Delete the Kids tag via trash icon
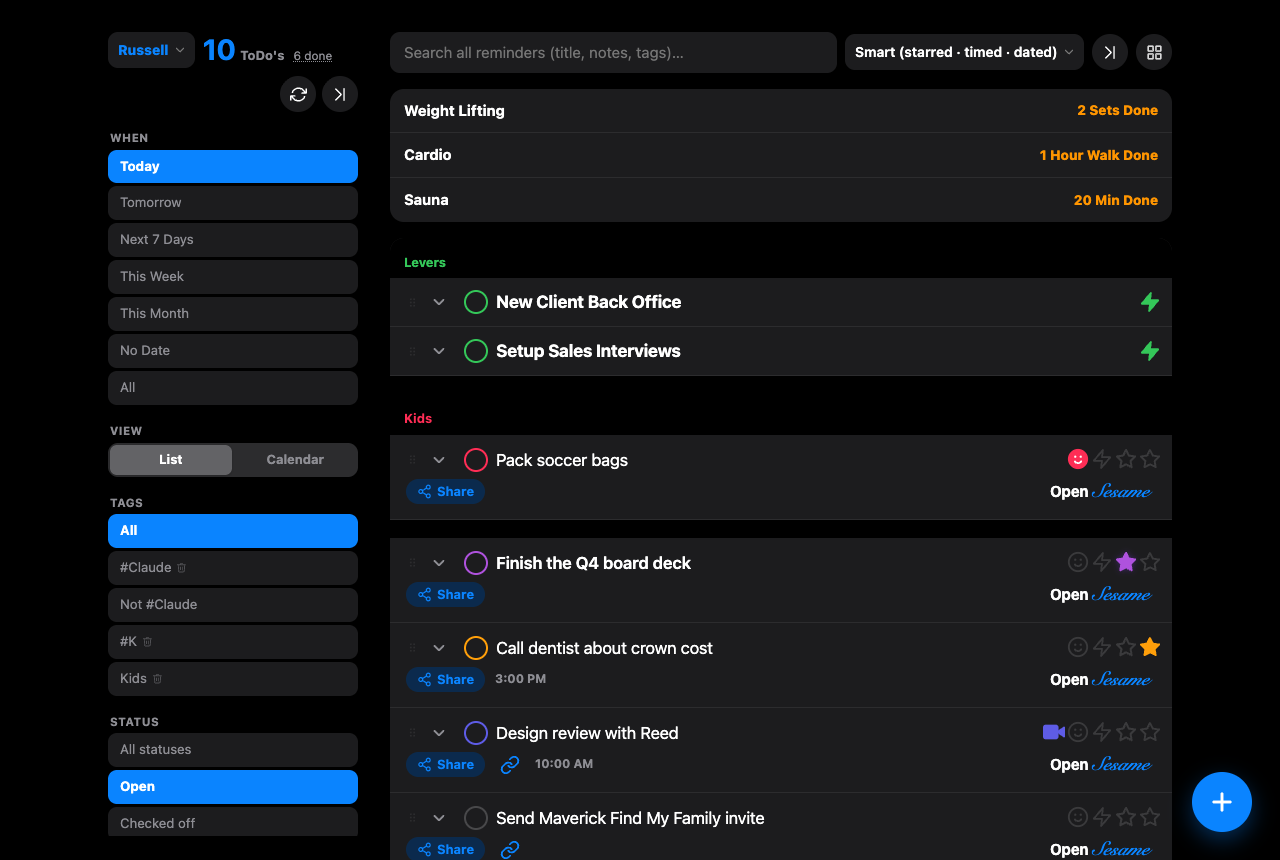The height and width of the screenshot is (860, 1280). click(x=157, y=678)
